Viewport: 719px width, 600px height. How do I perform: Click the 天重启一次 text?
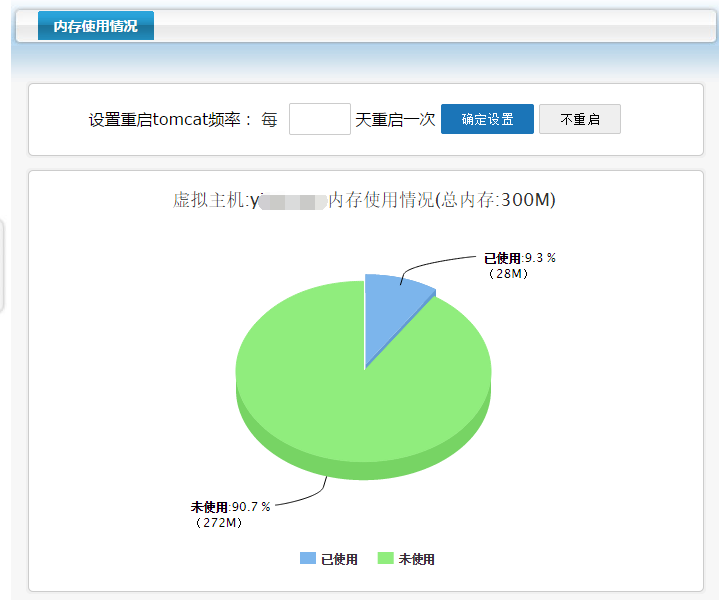(x=395, y=120)
